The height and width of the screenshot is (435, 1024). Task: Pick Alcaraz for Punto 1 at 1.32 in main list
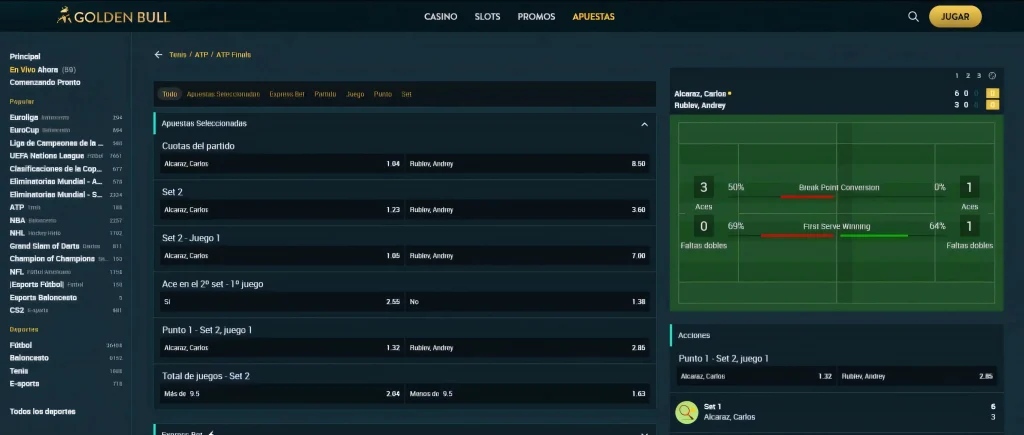(281, 348)
